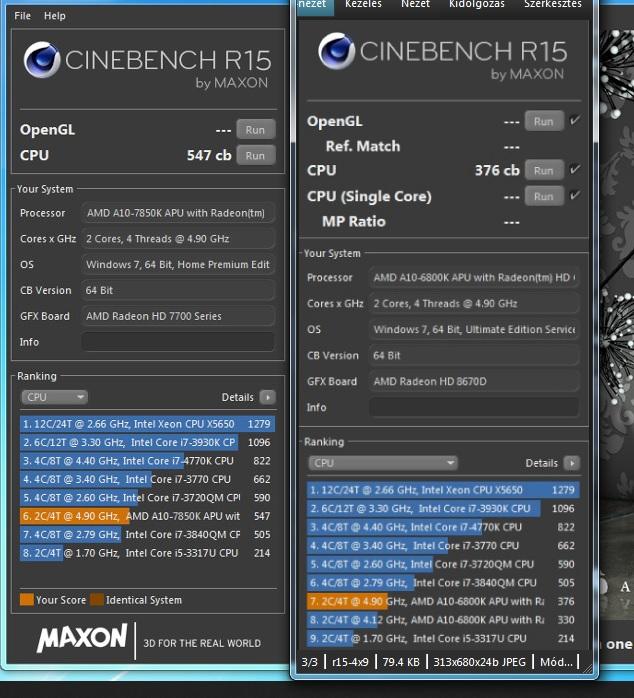Select the i5-3317U 214 row in right window

[443, 638]
